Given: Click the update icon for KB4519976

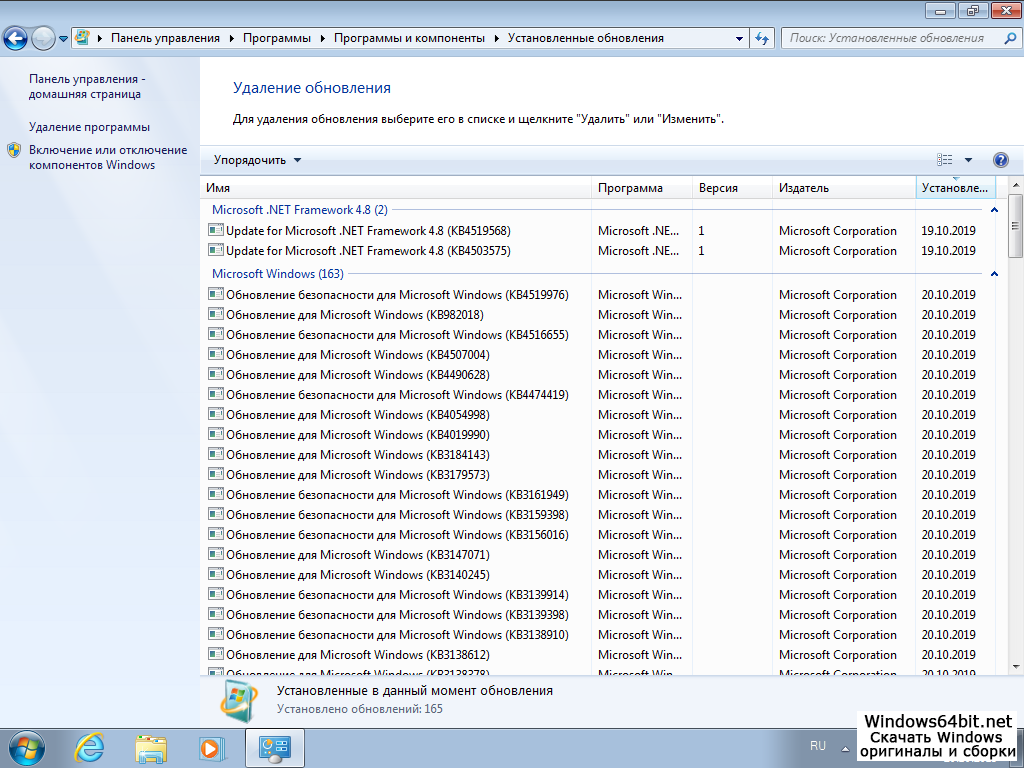Looking at the screenshot, I should tap(215, 295).
